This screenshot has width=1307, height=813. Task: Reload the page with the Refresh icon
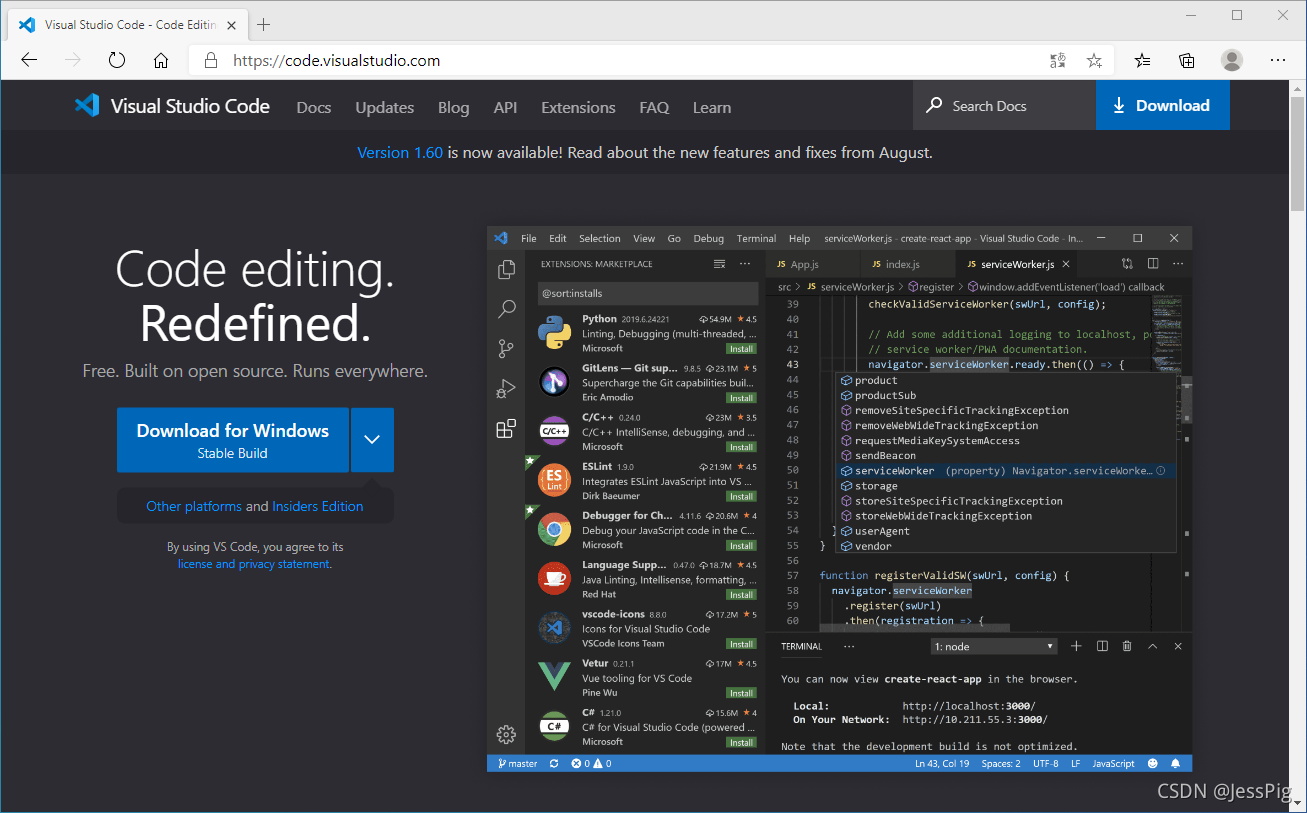pyautogui.click(x=117, y=60)
